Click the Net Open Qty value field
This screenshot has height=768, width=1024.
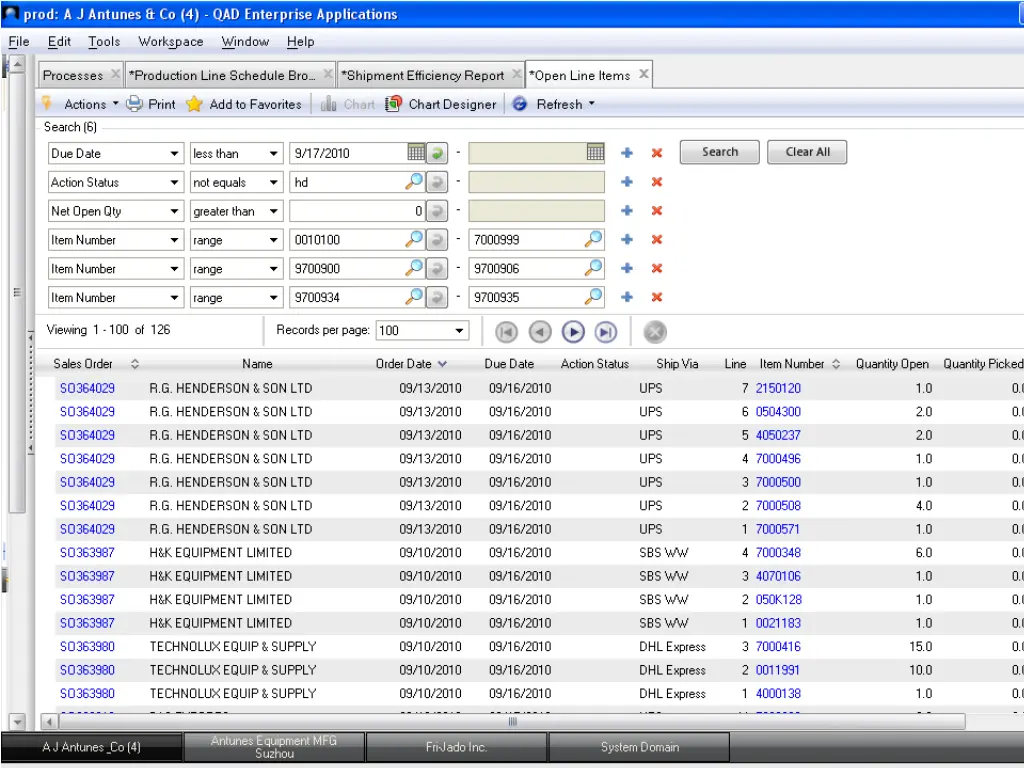(x=357, y=211)
